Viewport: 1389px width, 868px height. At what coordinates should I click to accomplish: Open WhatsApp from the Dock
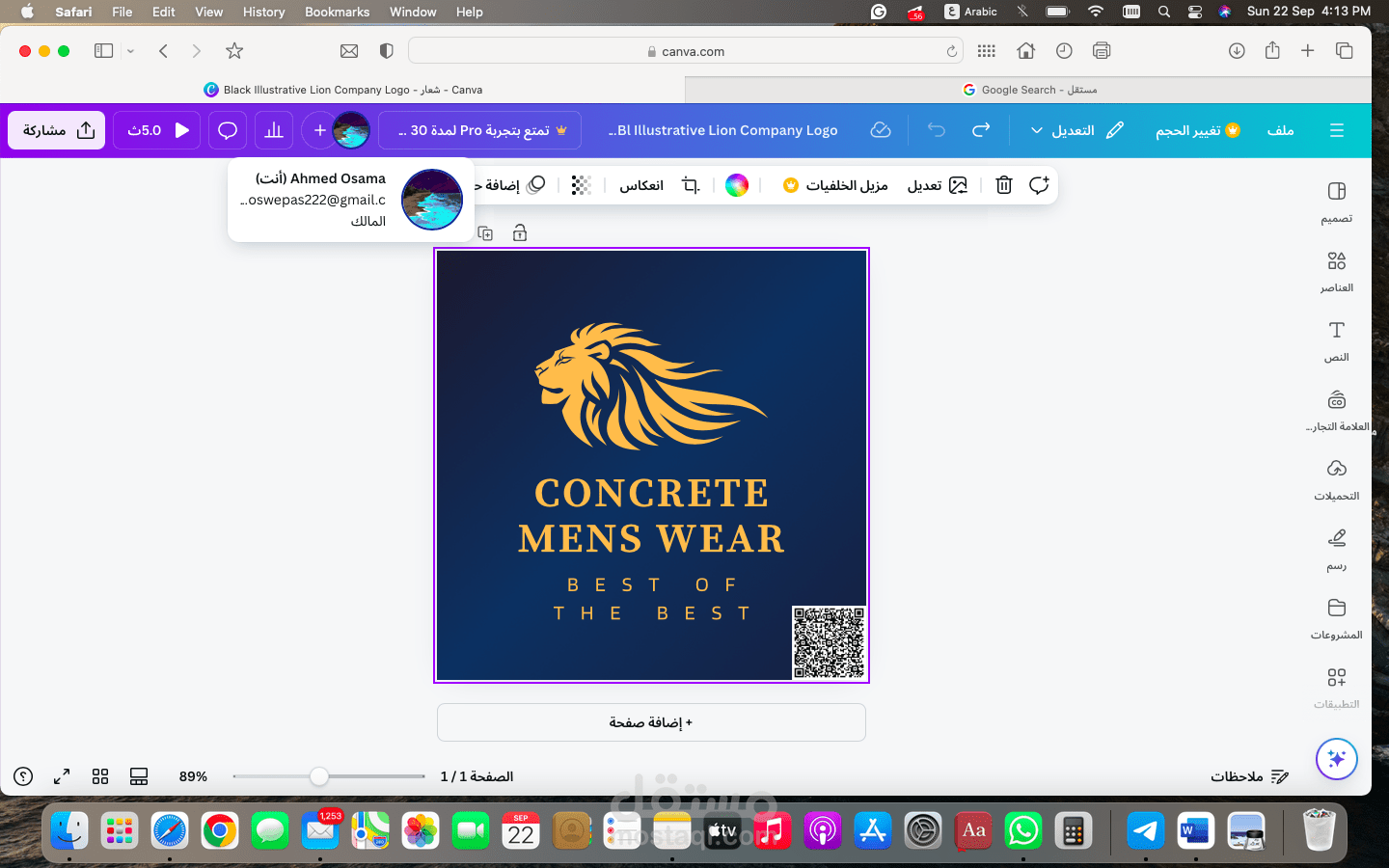click(1023, 830)
